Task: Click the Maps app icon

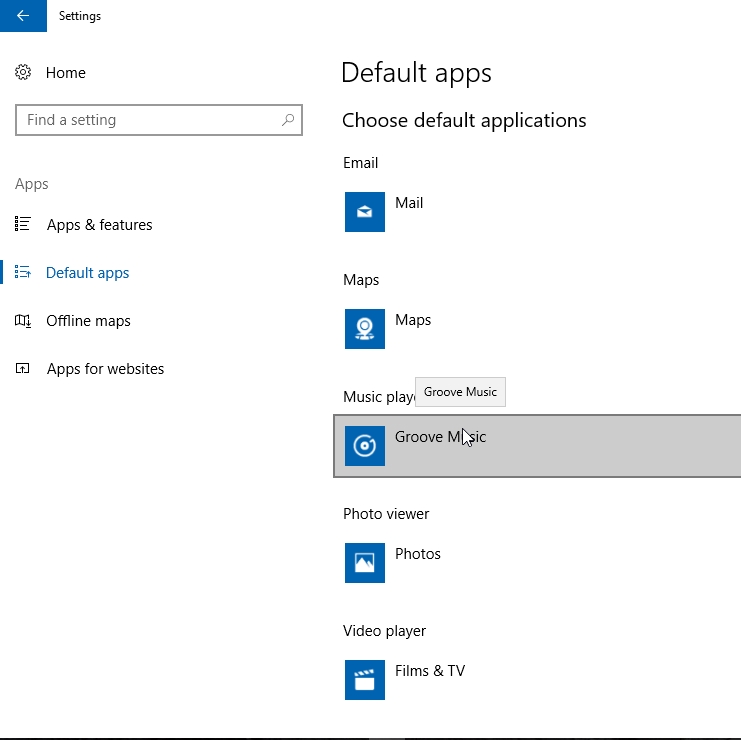Action: [x=365, y=329]
